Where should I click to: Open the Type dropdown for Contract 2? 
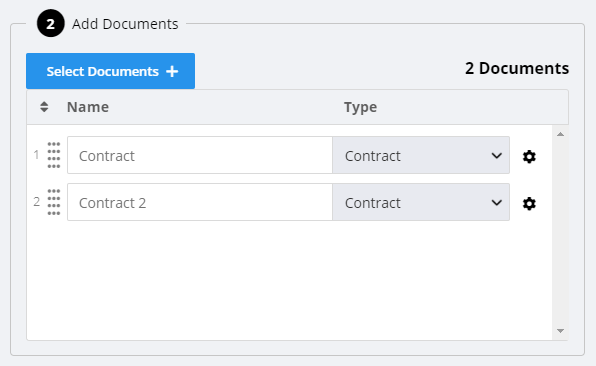pyautogui.click(x=421, y=202)
